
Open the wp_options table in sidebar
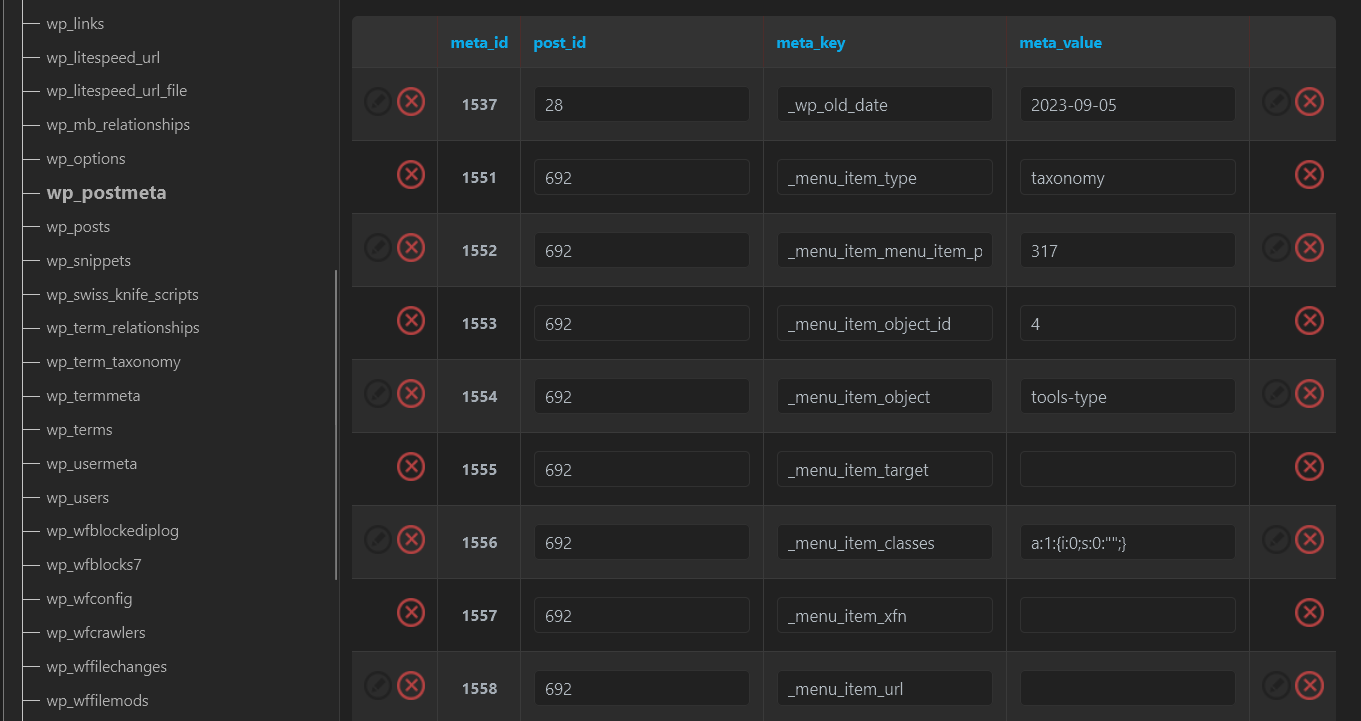[86, 159]
